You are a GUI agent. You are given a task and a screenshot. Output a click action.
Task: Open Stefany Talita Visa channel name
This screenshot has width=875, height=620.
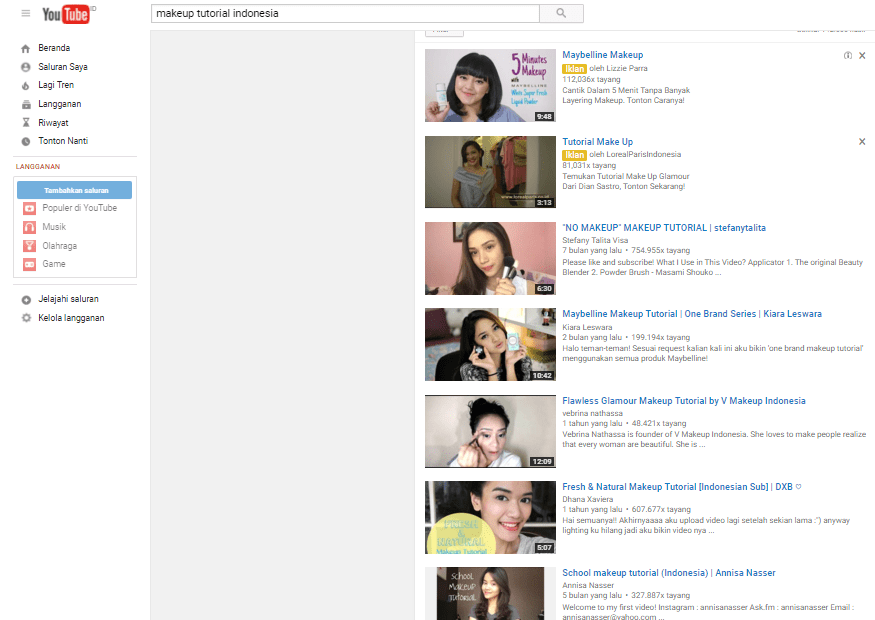[x=595, y=240]
